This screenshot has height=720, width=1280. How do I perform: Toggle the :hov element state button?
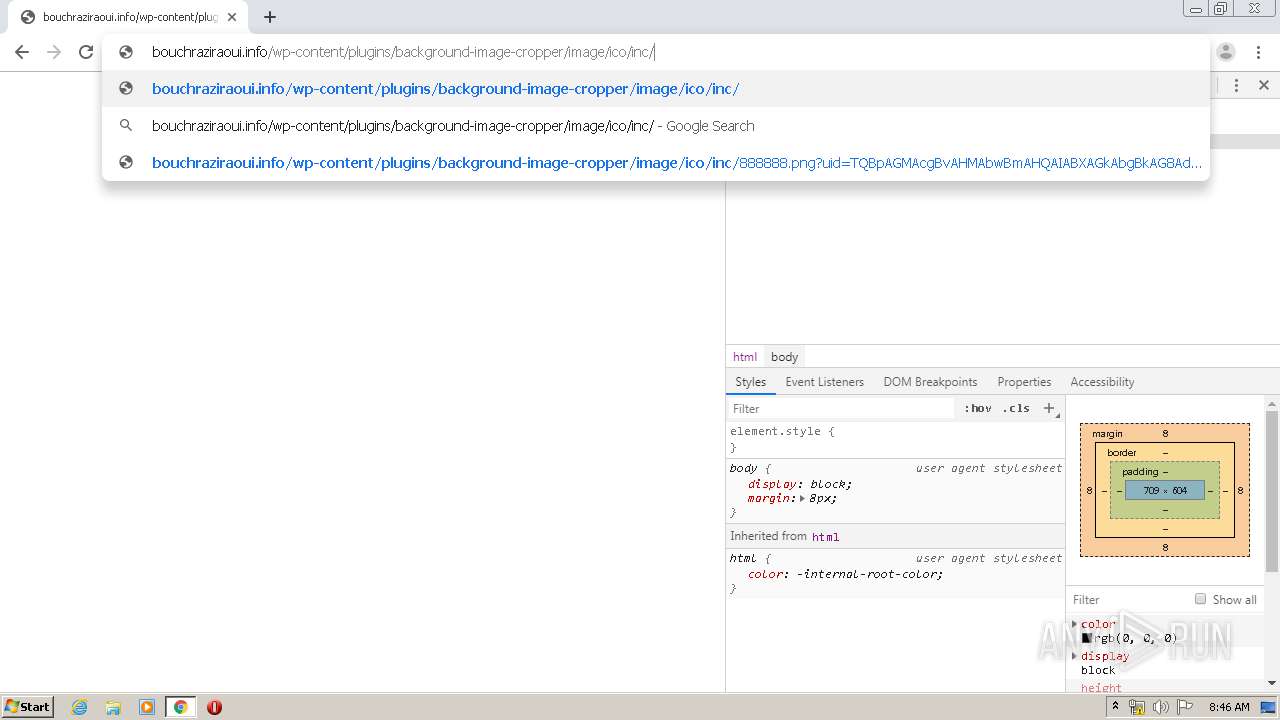coord(977,408)
